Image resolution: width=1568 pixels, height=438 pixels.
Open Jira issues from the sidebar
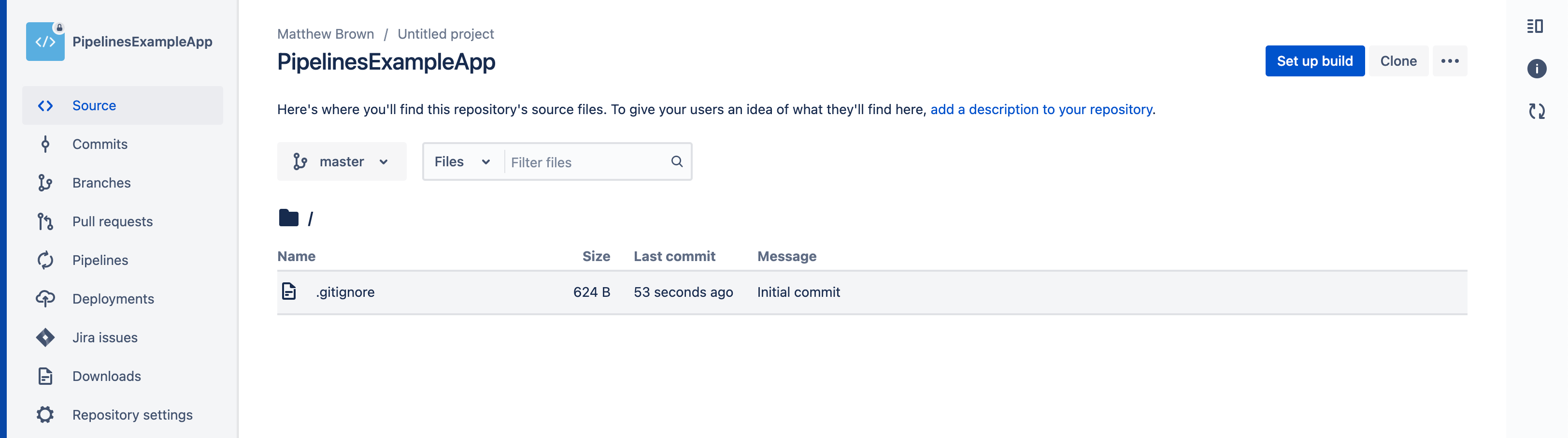[x=105, y=337]
